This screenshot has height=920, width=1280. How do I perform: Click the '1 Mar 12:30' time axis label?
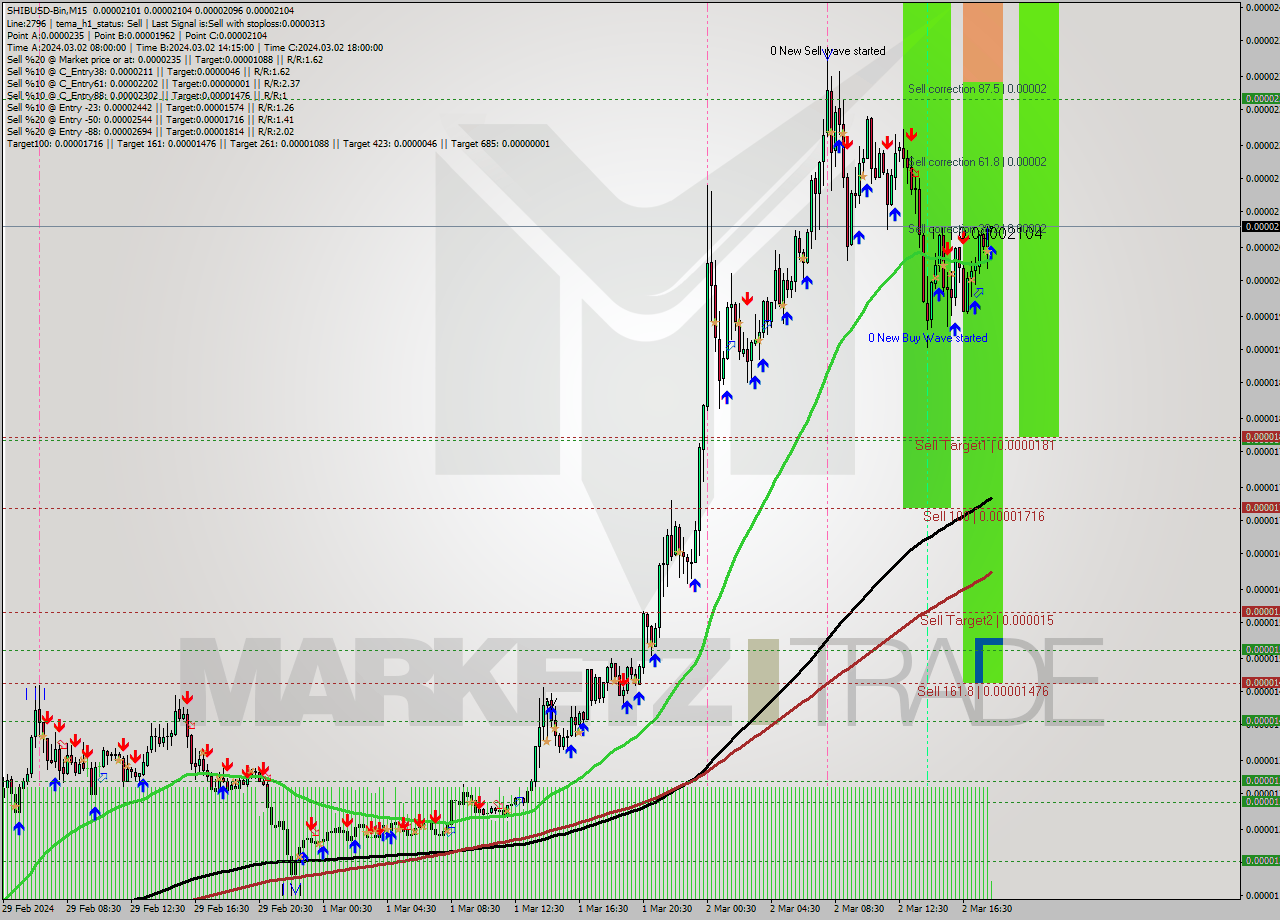(540, 909)
